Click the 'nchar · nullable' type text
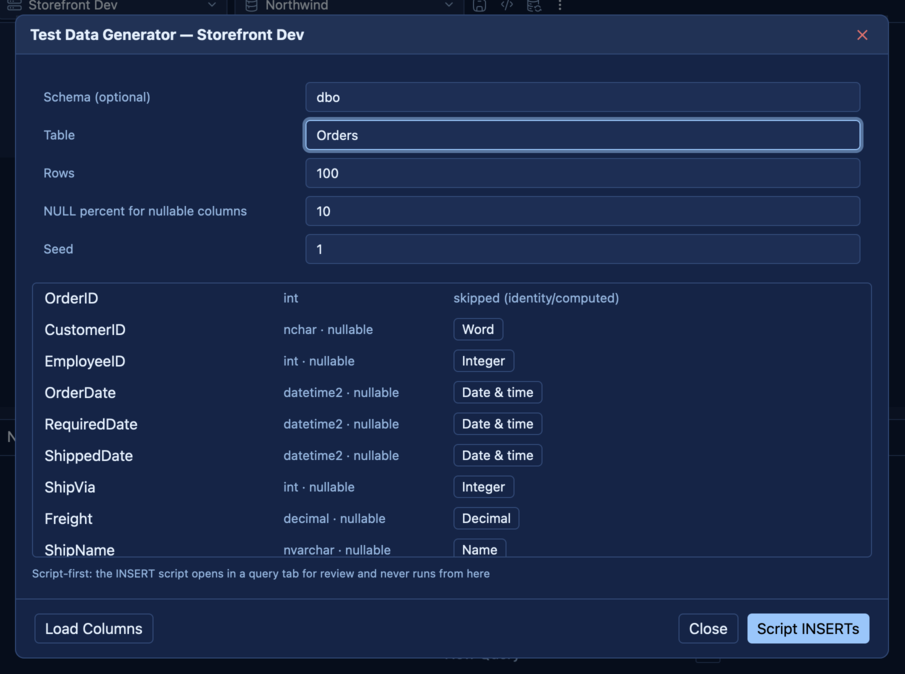The width and height of the screenshot is (905, 674). (328, 329)
